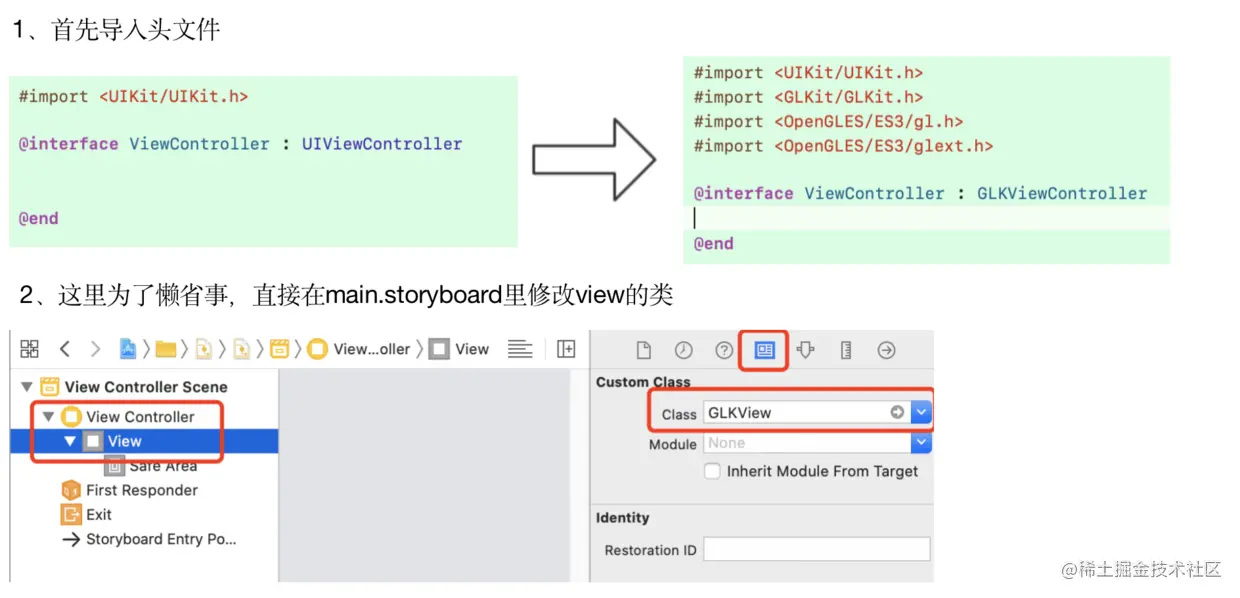Show the Identity inspector
This screenshot has height=598, width=1240.
(765, 350)
